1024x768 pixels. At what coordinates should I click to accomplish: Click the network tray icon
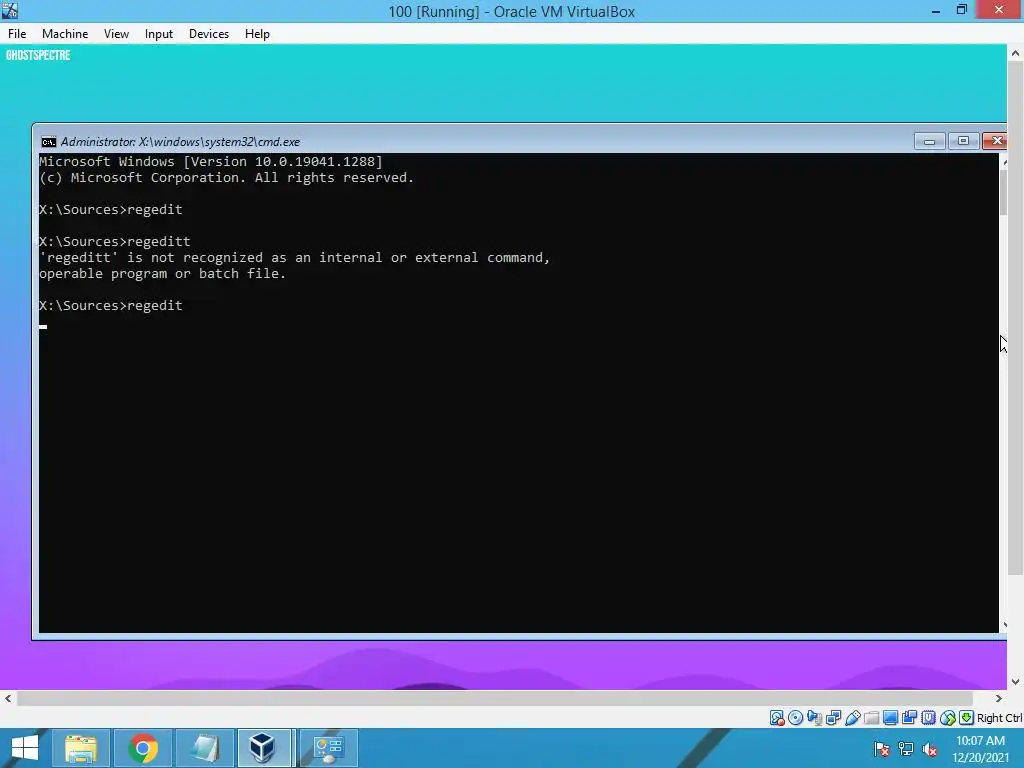click(906, 749)
